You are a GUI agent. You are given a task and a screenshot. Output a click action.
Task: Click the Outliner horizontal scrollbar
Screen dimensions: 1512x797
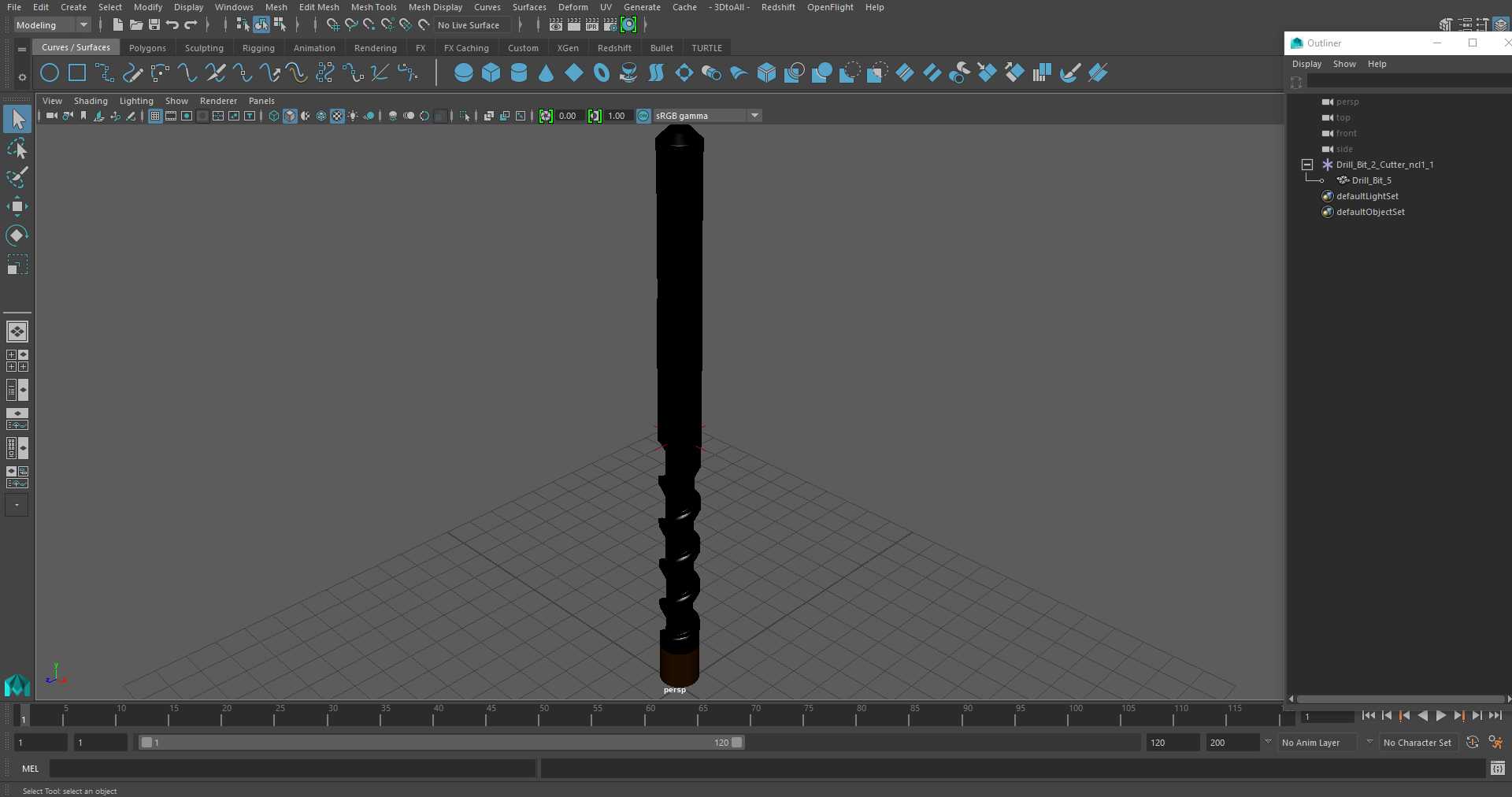pos(1399,699)
